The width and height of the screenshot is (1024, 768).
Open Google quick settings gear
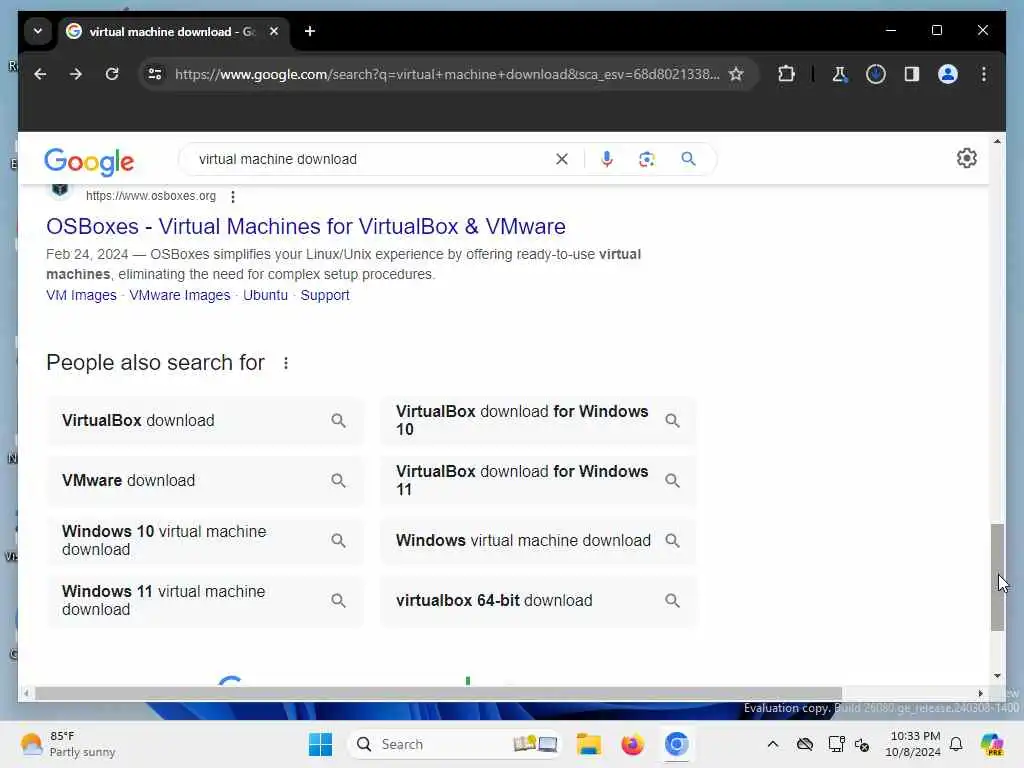coord(967,158)
